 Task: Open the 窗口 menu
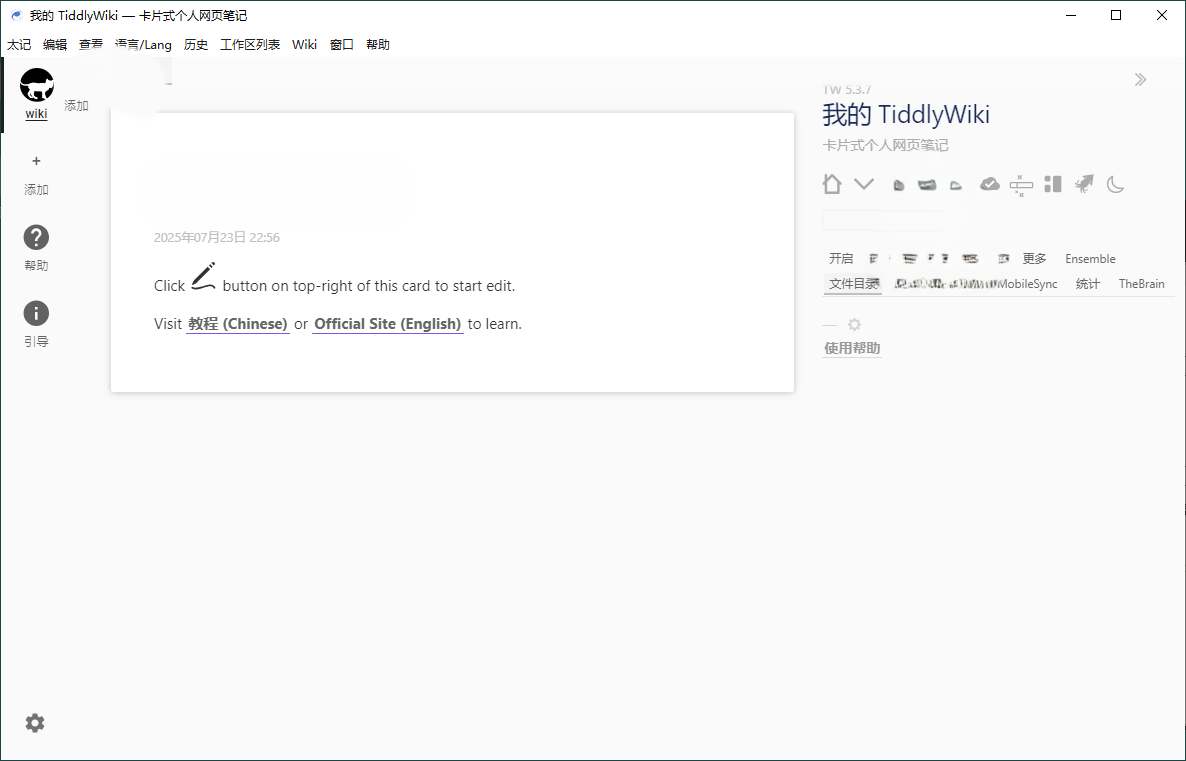point(342,45)
